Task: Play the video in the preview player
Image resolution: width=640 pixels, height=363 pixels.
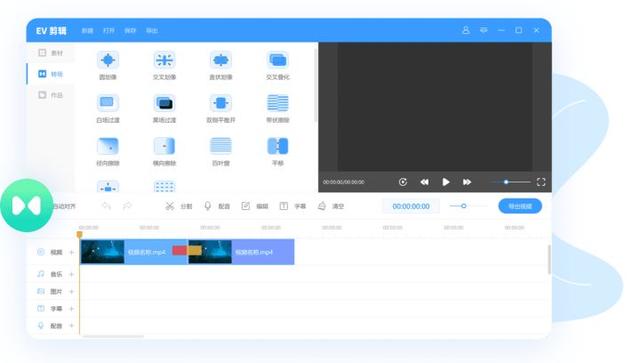Action: coord(446,182)
